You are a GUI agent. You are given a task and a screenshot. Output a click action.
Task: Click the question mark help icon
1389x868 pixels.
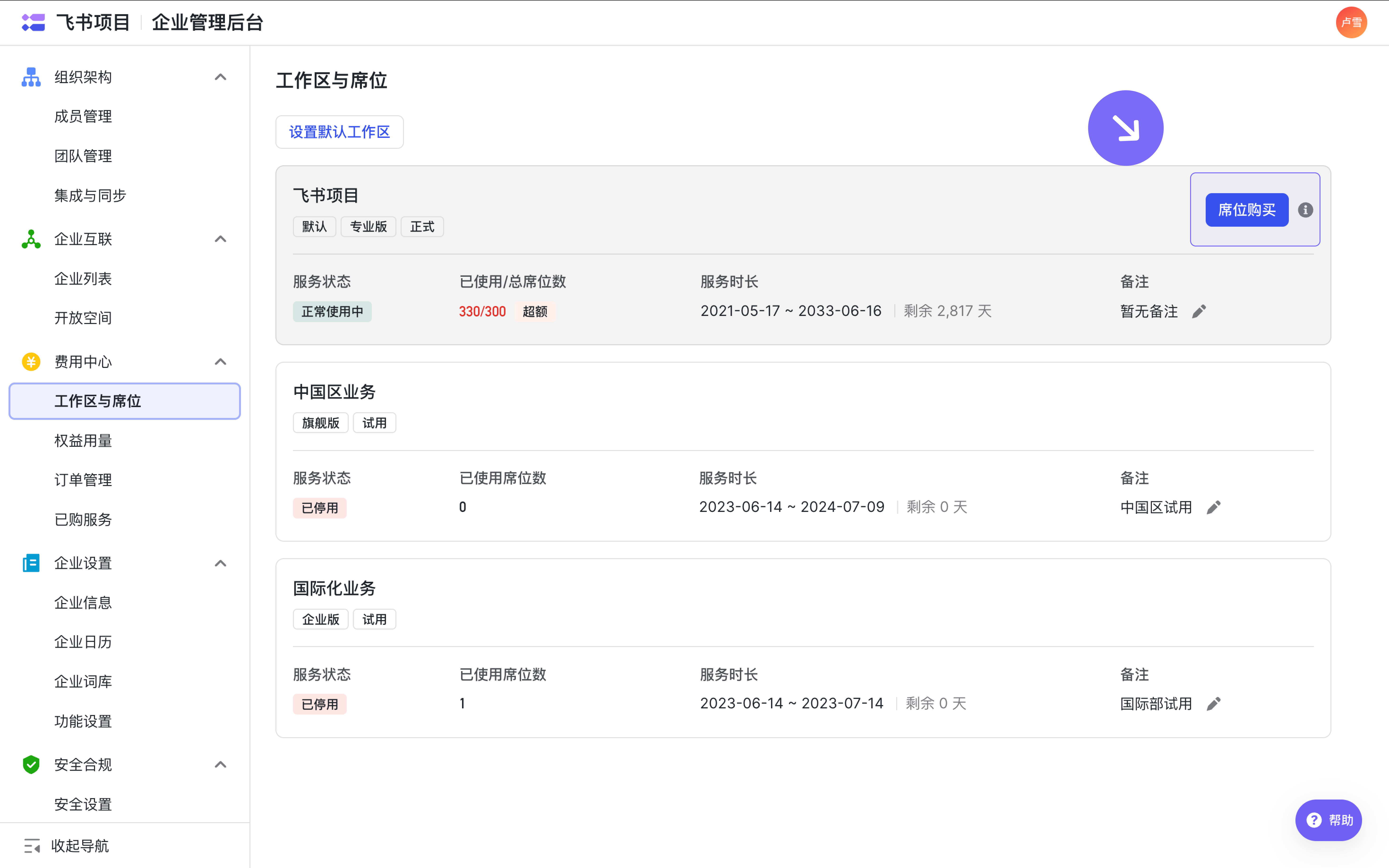coord(1314,820)
